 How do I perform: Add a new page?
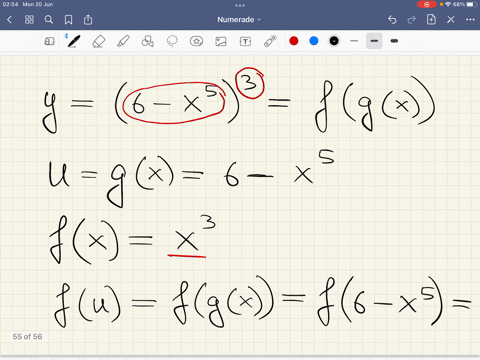tap(431, 20)
